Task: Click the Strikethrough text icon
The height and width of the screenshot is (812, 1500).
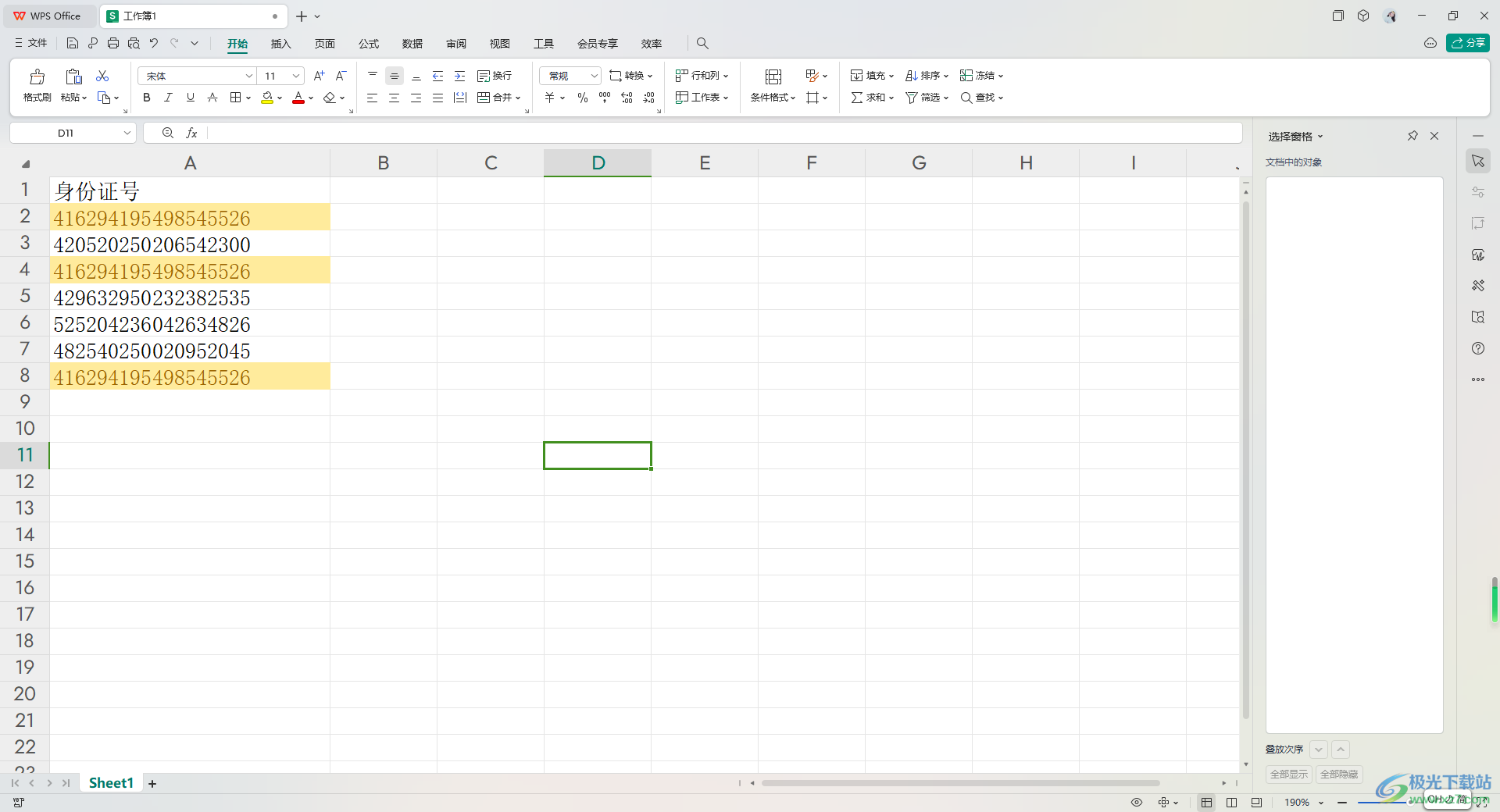Action: pyautogui.click(x=212, y=98)
